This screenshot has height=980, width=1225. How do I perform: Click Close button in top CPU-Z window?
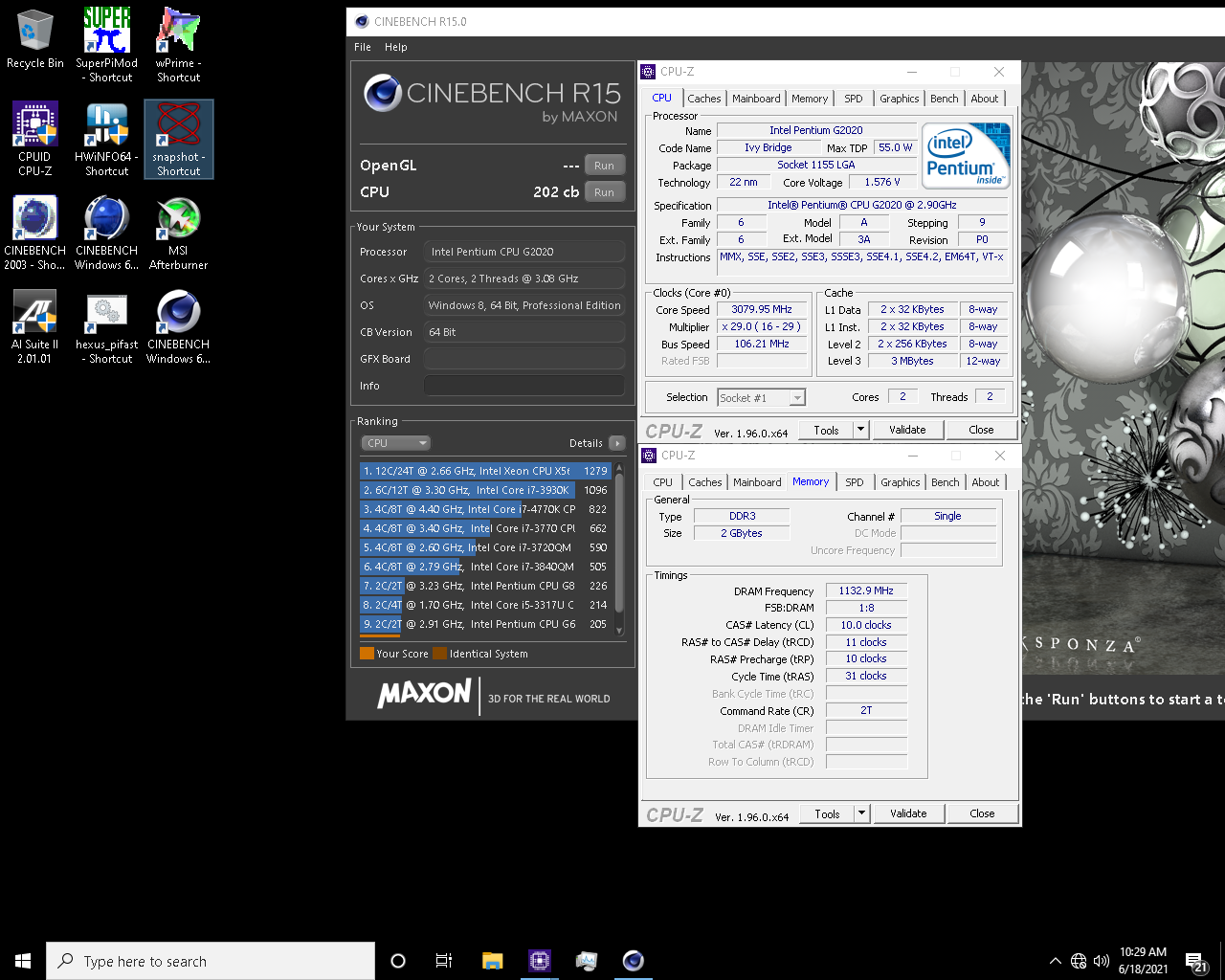pyautogui.click(x=981, y=430)
